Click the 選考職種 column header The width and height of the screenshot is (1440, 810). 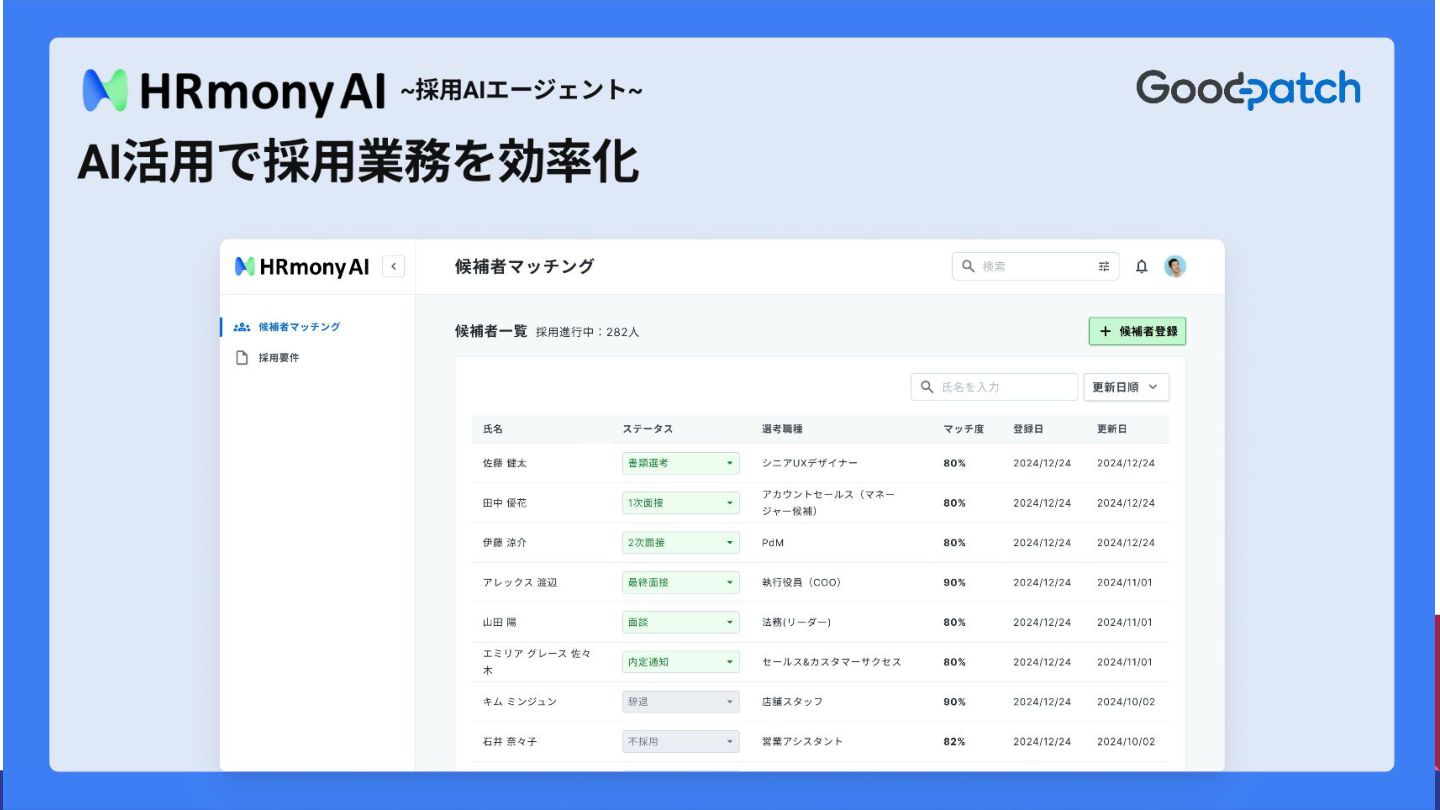tap(782, 429)
